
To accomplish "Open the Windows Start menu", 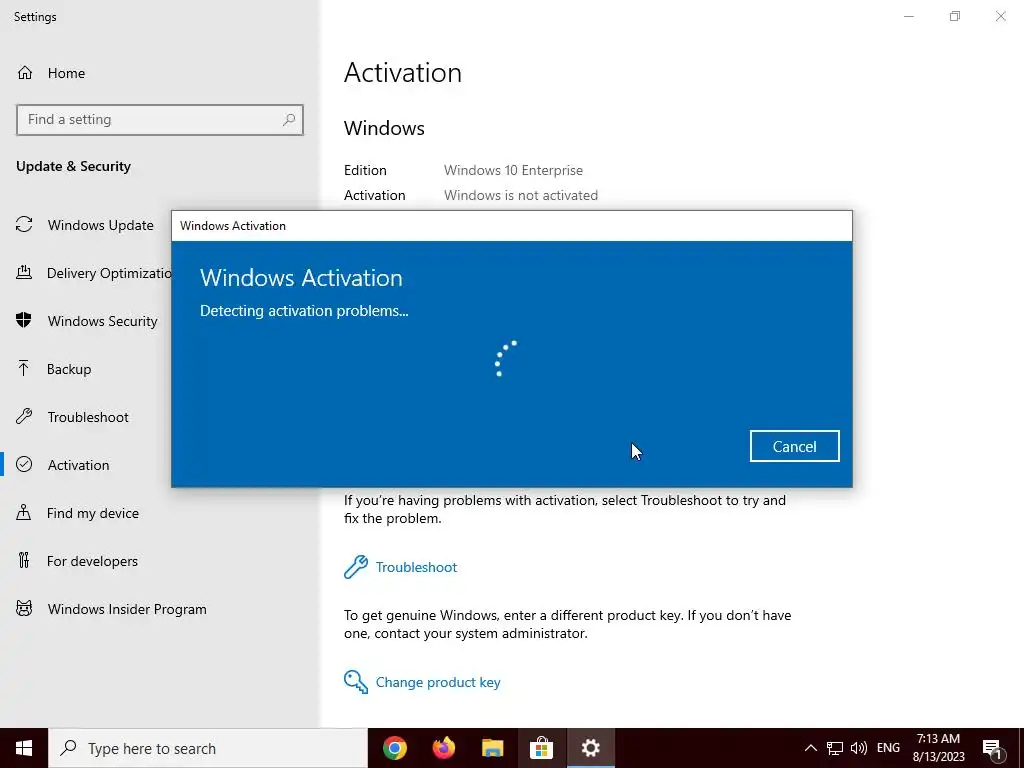I will coord(24,748).
